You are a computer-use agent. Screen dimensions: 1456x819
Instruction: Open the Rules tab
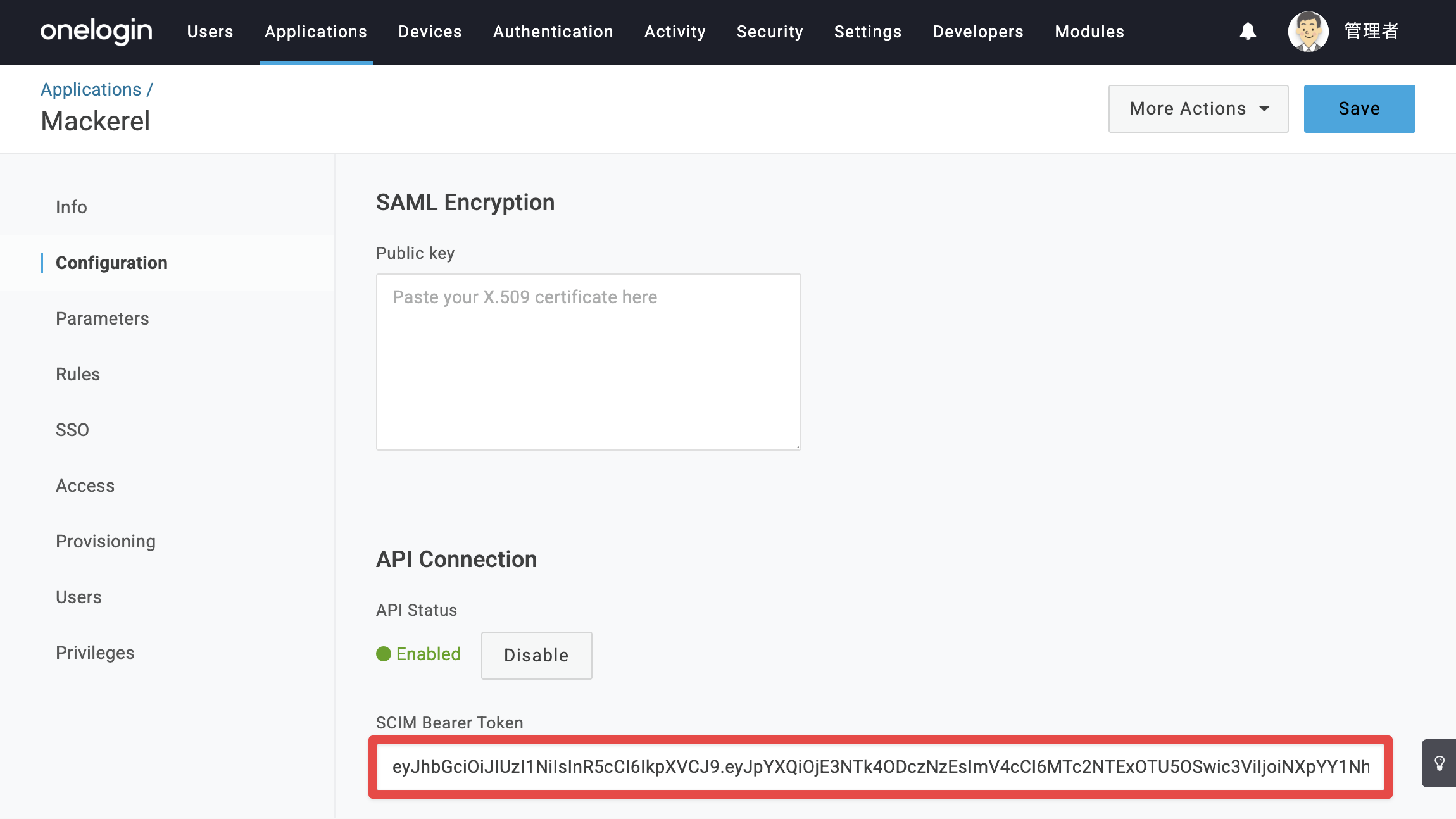tap(78, 374)
